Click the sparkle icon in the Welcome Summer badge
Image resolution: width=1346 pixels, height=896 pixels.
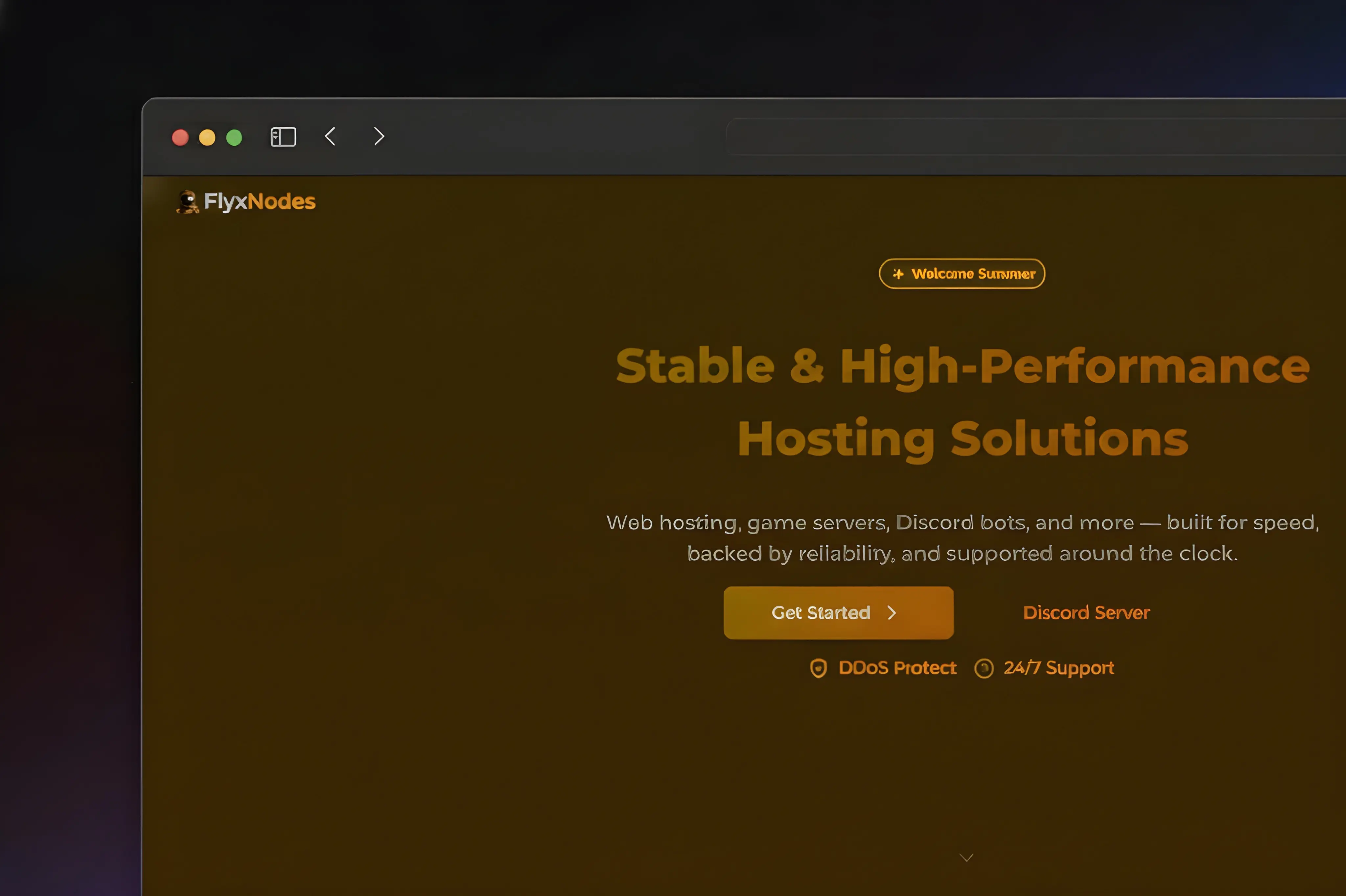[x=898, y=274]
